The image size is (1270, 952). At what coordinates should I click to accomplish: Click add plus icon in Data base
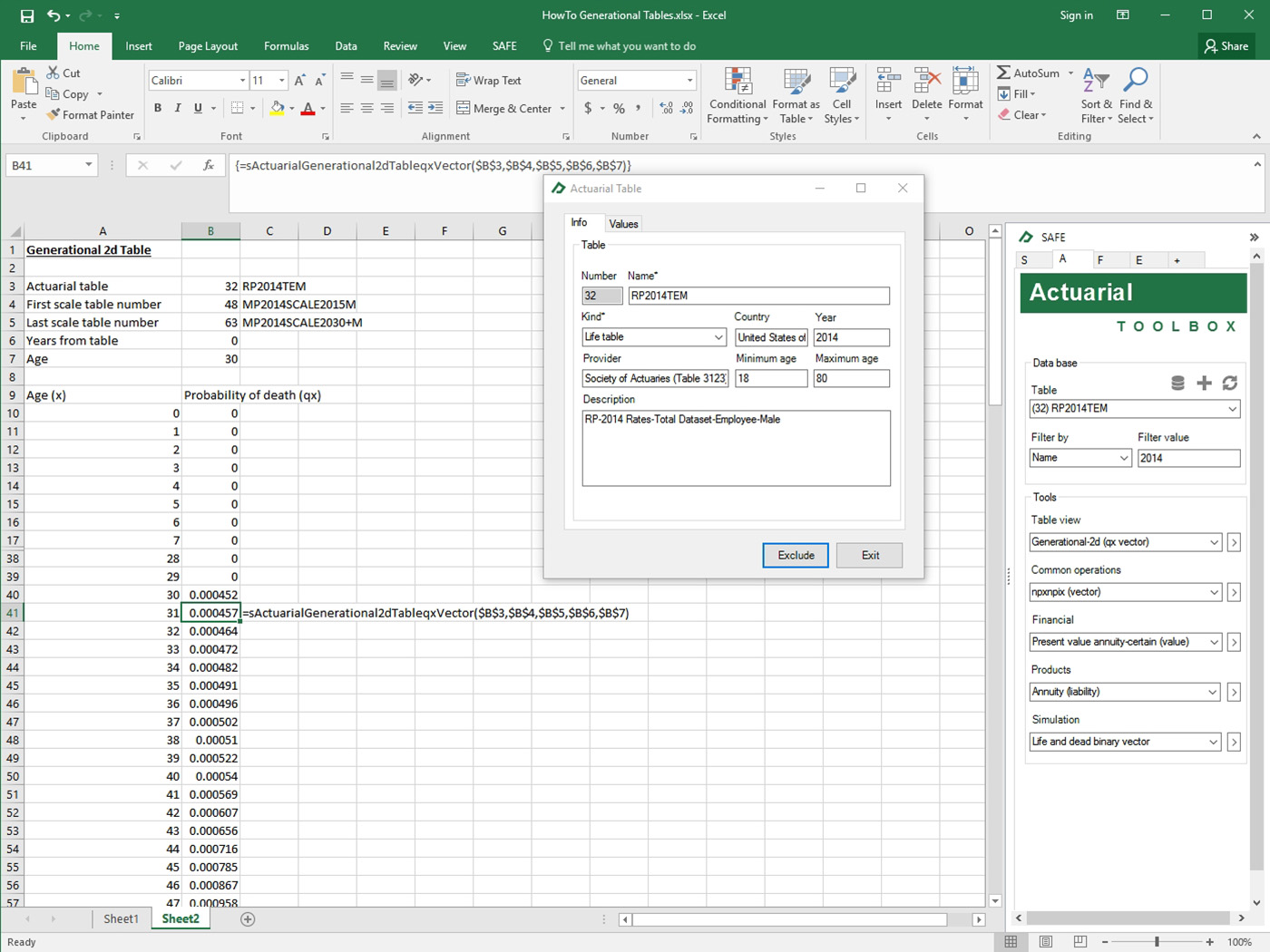[1204, 384]
